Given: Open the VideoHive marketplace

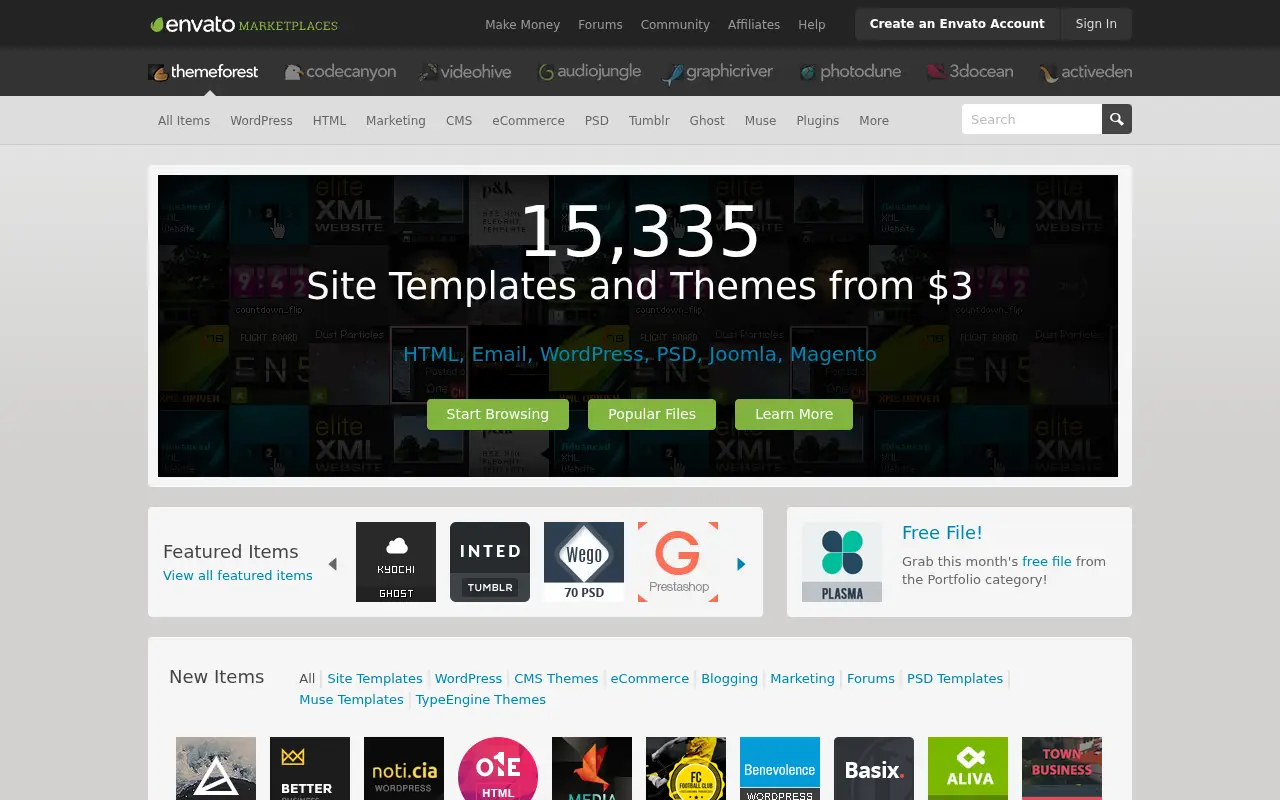Looking at the screenshot, I should (x=465, y=72).
